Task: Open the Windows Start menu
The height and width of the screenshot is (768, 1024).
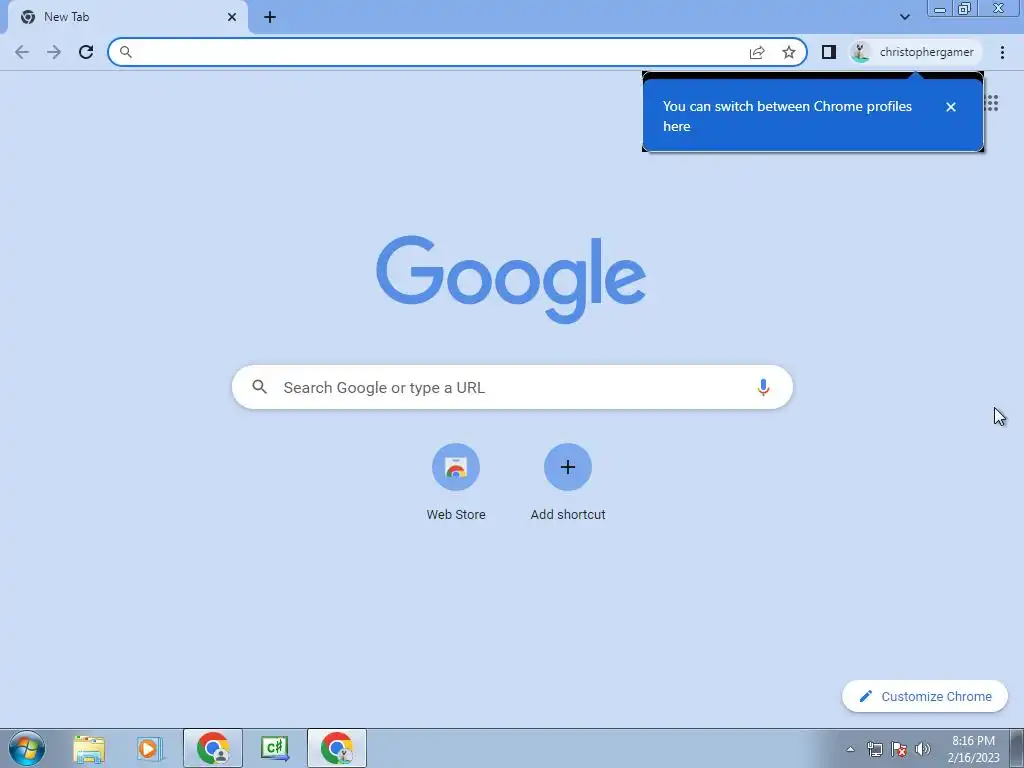Action: pos(27,748)
